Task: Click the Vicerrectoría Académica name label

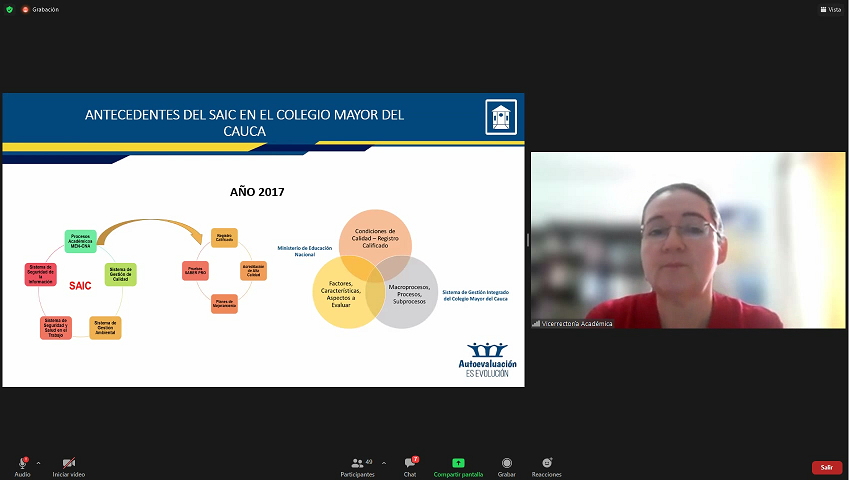Action: click(573, 324)
